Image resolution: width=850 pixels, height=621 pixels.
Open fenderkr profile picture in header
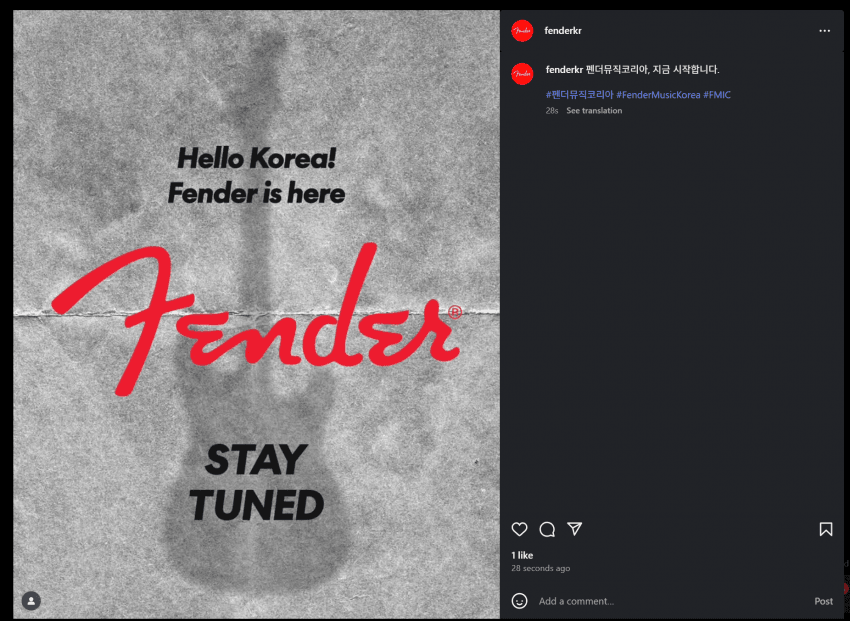(x=522, y=31)
